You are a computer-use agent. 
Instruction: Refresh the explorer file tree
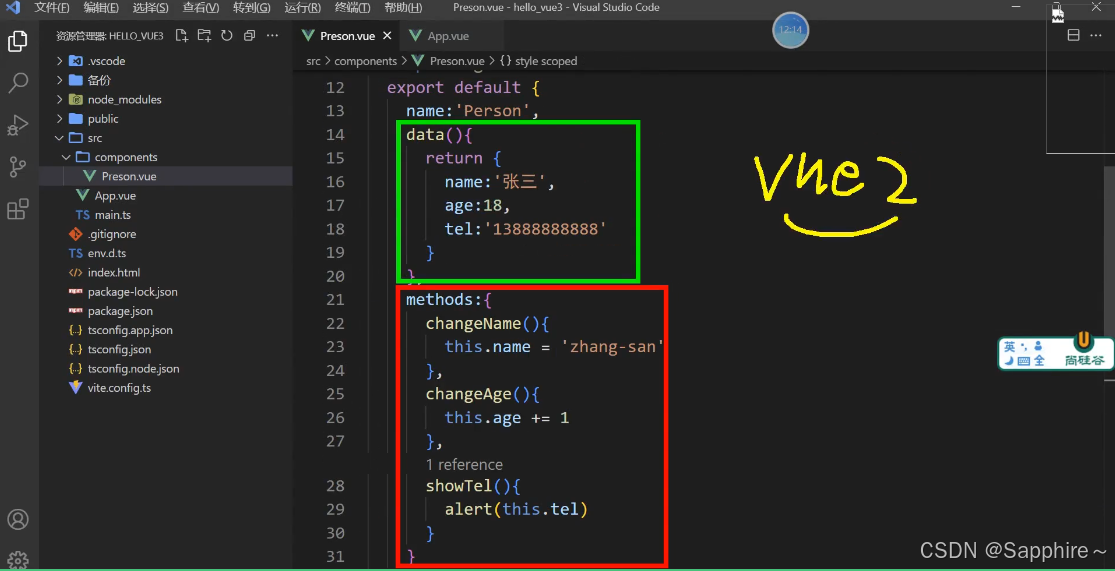click(x=227, y=36)
